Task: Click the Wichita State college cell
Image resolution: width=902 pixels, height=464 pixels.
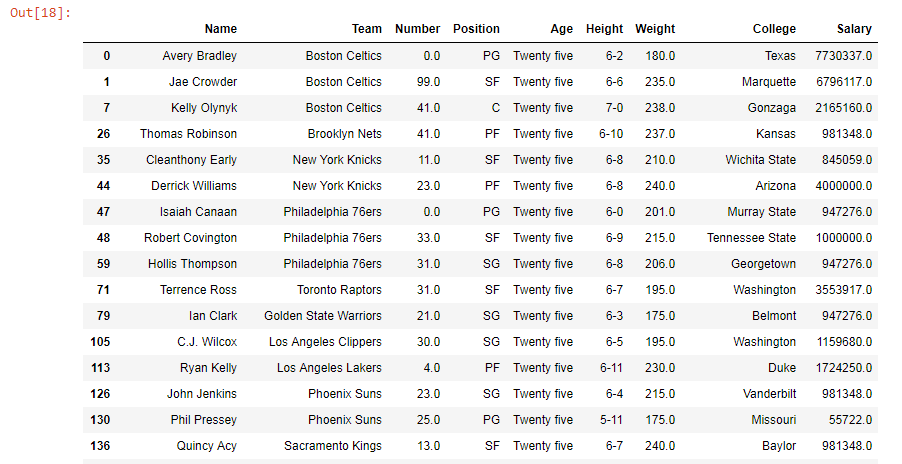Action: click(x=761, y=160)
